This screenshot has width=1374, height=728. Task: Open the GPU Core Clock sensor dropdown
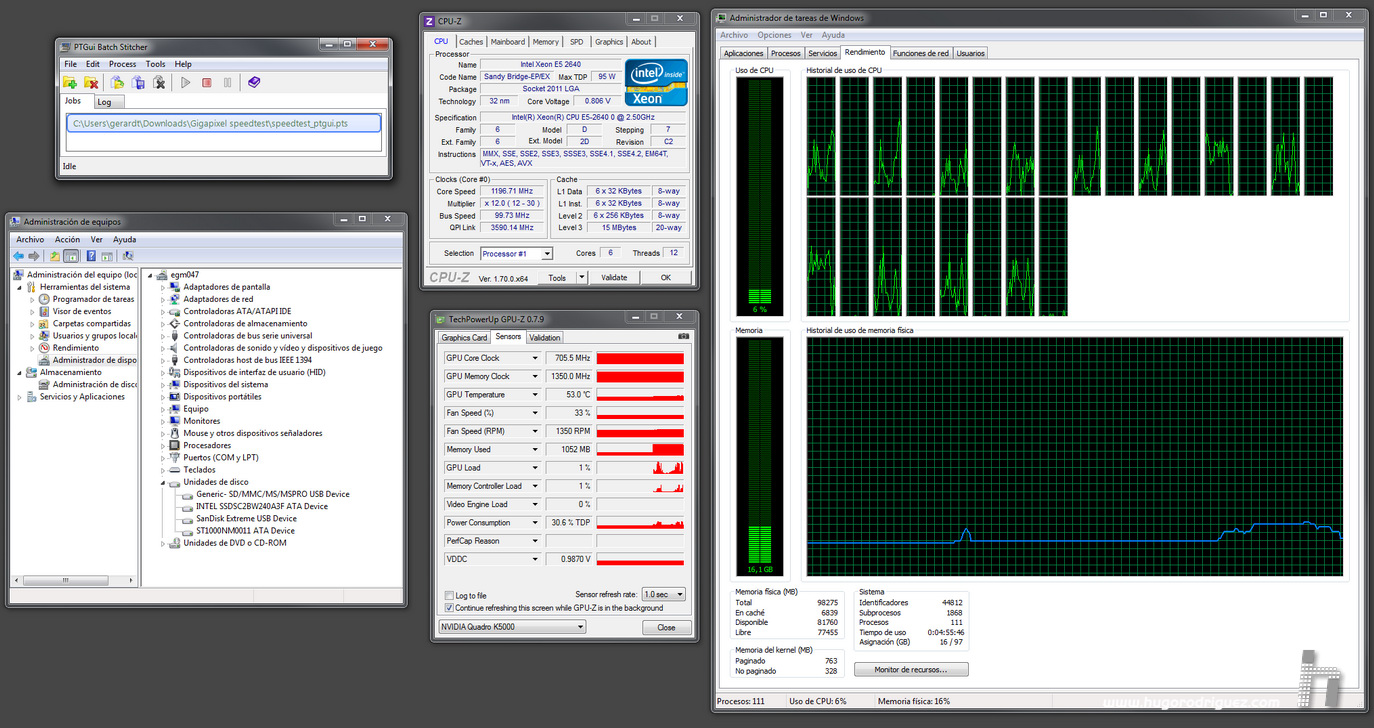tap(535, 358)
